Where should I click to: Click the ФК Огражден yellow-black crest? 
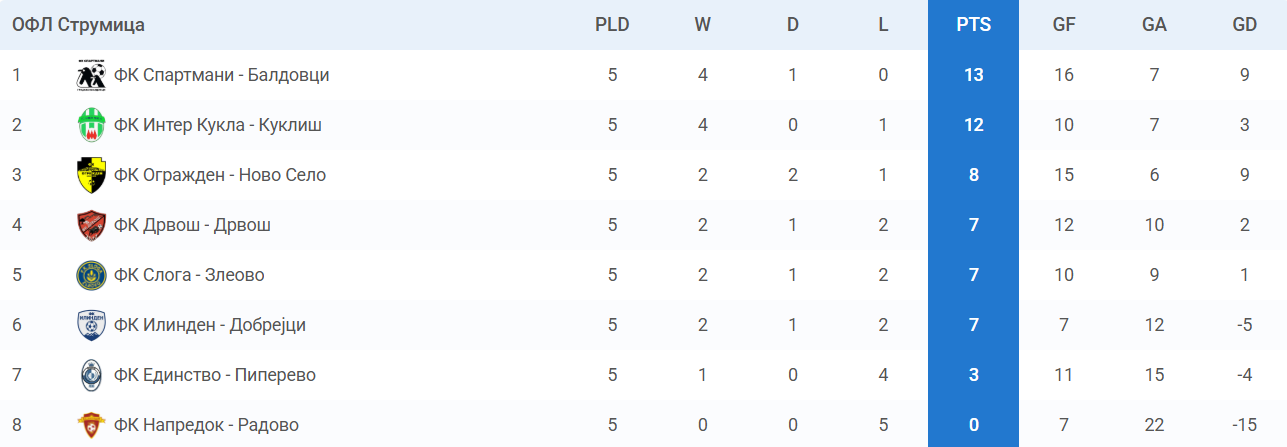(x=91, y=175)
